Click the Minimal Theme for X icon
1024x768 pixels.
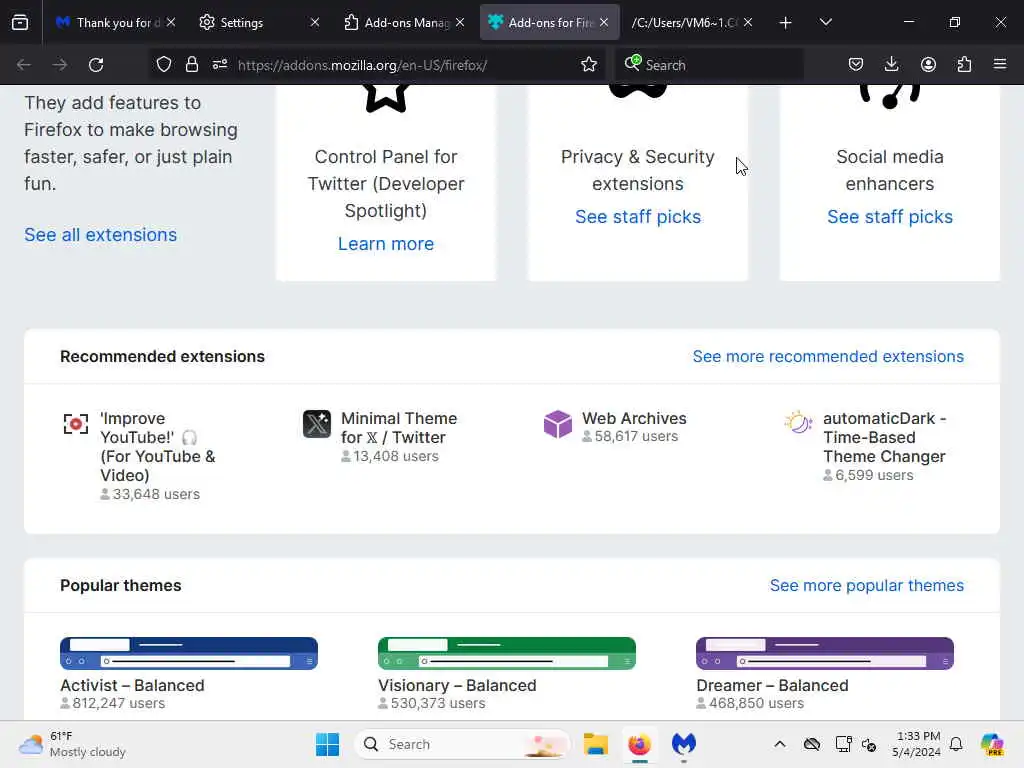pyautogui.click(x=317, y=424)
